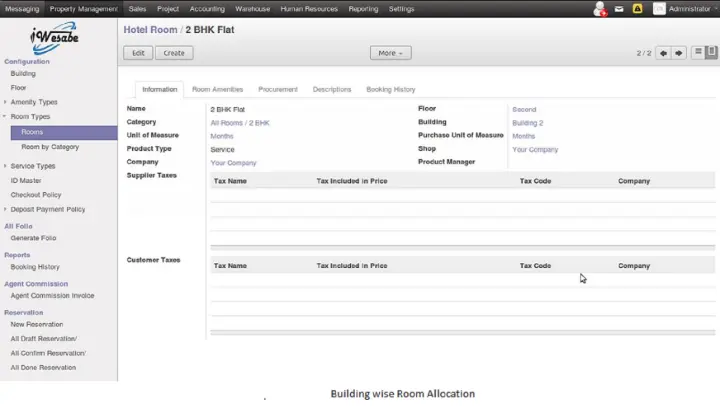Open the messages envelope icon
The height and width of the screenshot is (408, 720).
[620, 9]
